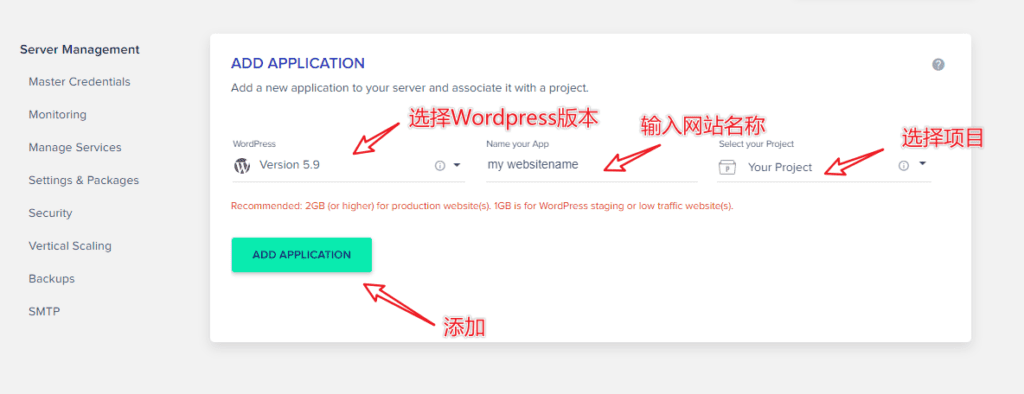Click the green ADD APPLICATION button
The height and width of the screenshot is (394, 1024).
point(302,255)
